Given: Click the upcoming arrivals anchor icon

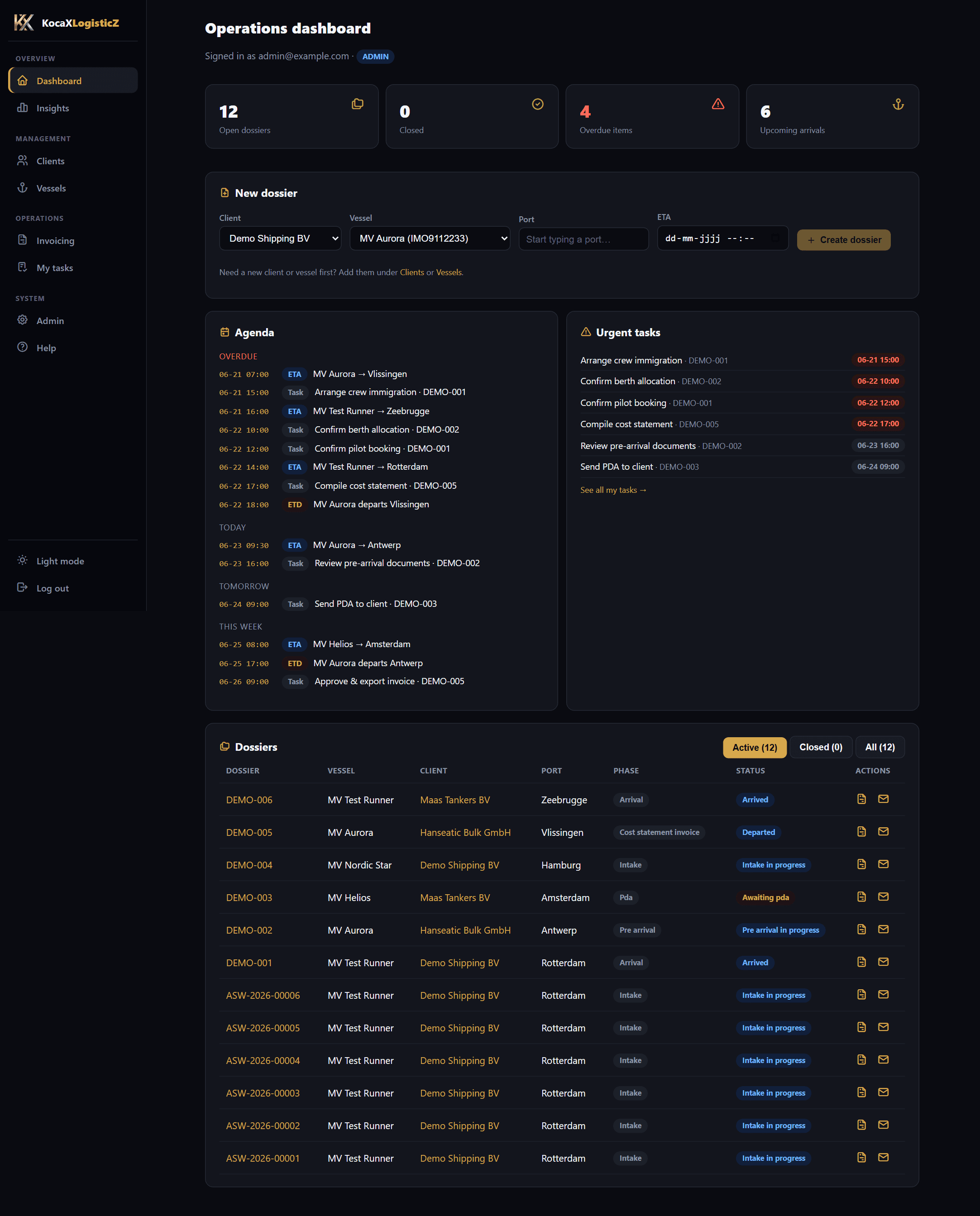Looking at the screenshot, I should pos(898,104).
